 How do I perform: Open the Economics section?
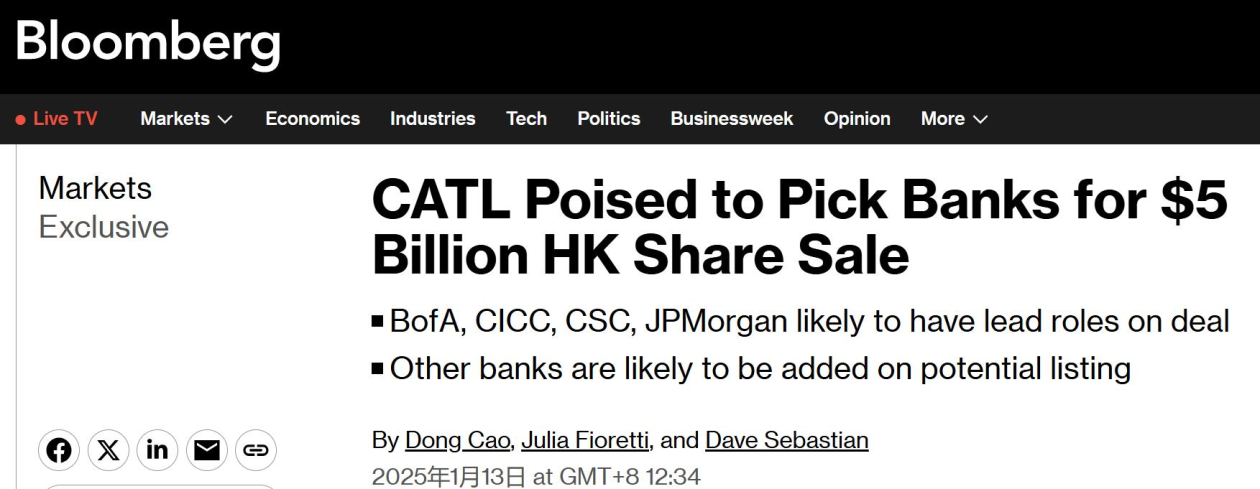click(312, 118)
